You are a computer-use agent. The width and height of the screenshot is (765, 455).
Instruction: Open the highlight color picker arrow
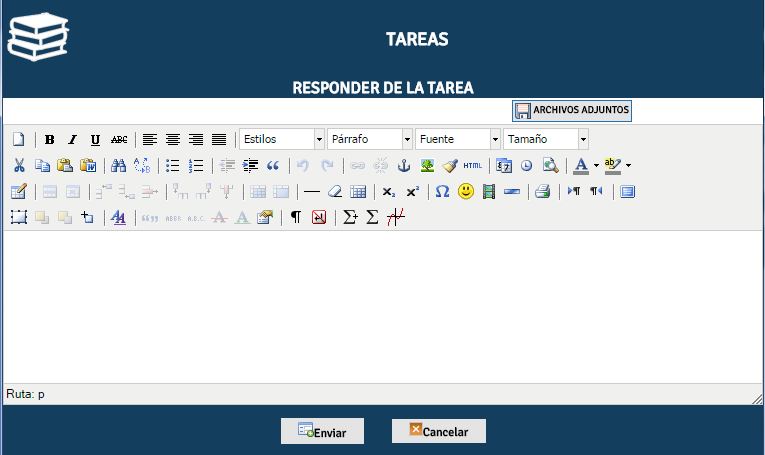[628, 165]
